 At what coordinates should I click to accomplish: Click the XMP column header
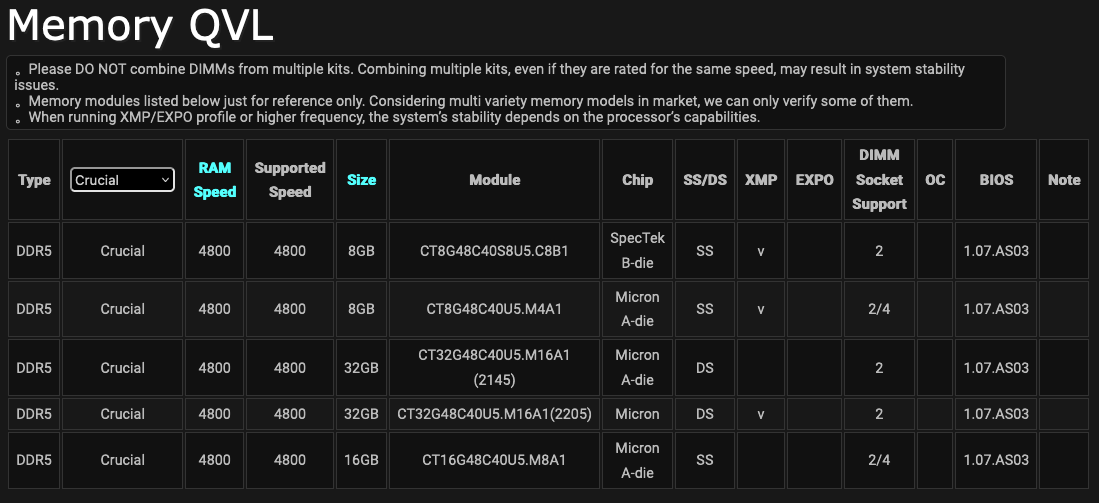click(x=760, y=180)
